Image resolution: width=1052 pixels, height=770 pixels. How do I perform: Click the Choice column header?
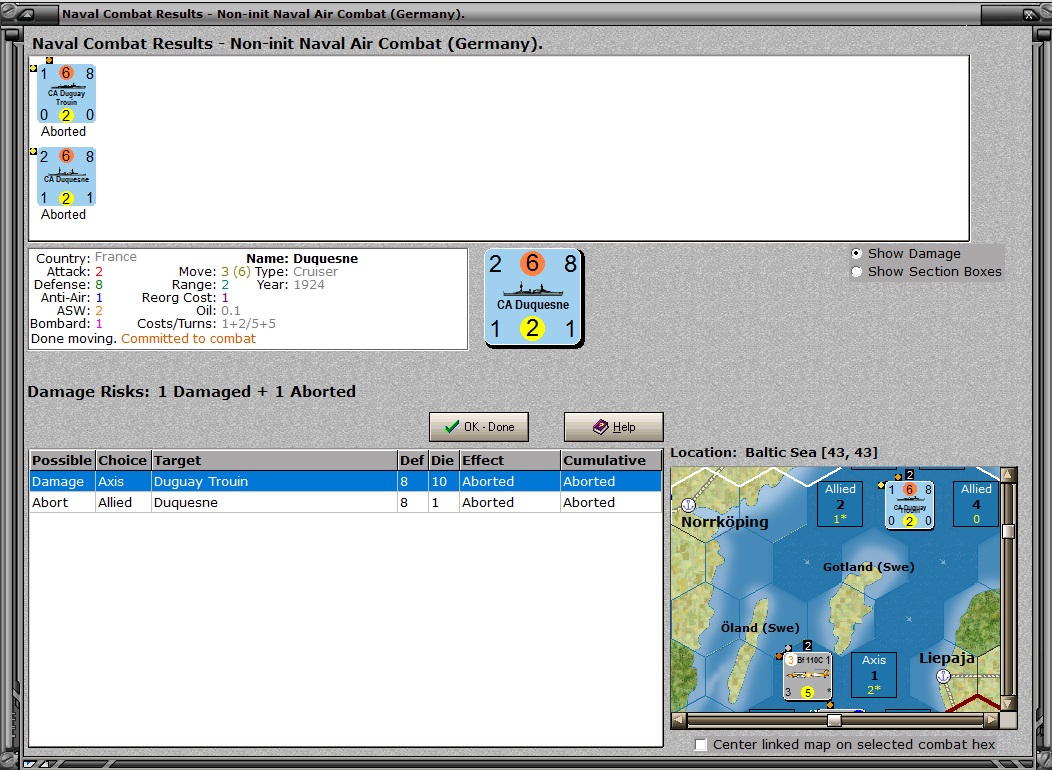coord(123,460)
